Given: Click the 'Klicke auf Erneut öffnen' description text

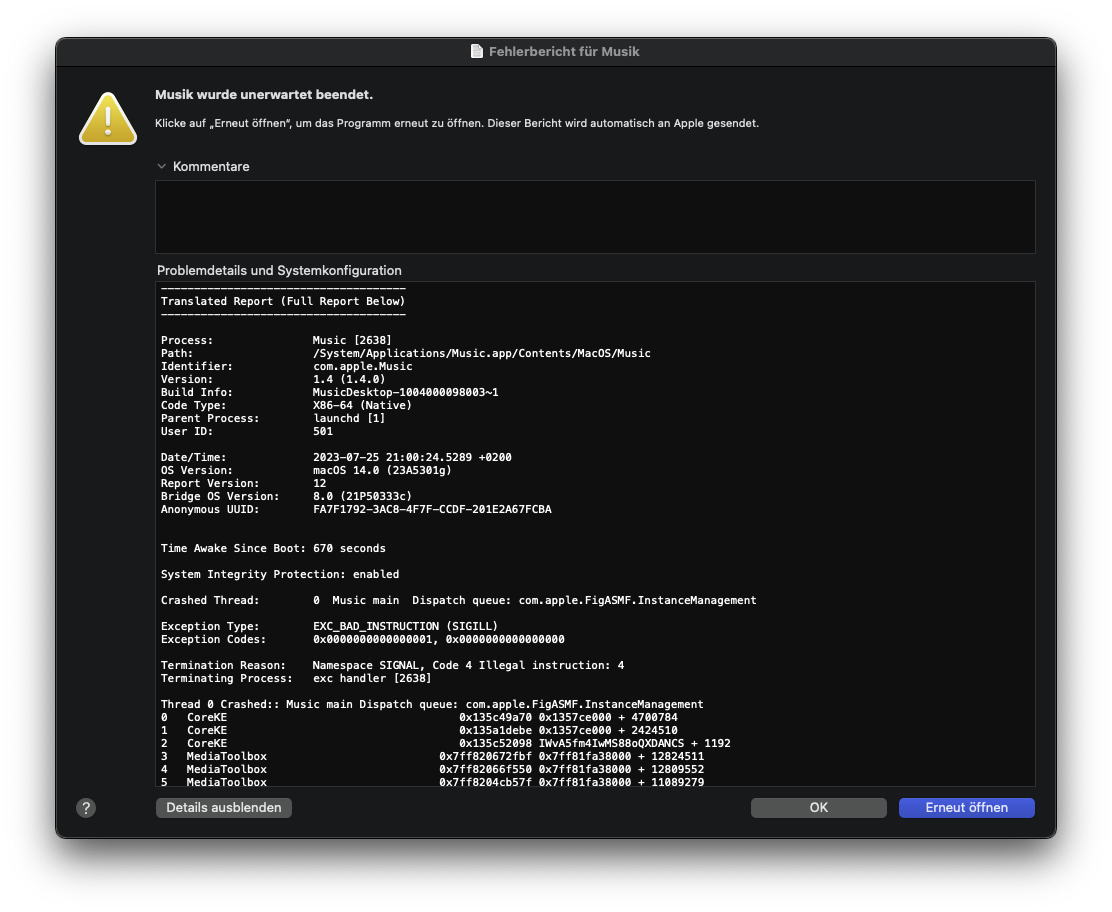Looking at the screenshot, I should pos(457,123).
